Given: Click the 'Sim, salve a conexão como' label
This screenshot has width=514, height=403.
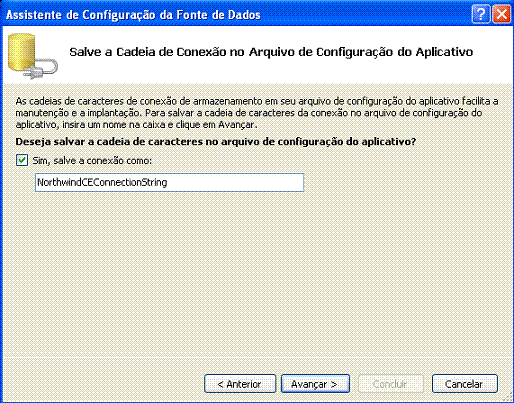Looking at the screenshot, I should (x=92, y=161).
